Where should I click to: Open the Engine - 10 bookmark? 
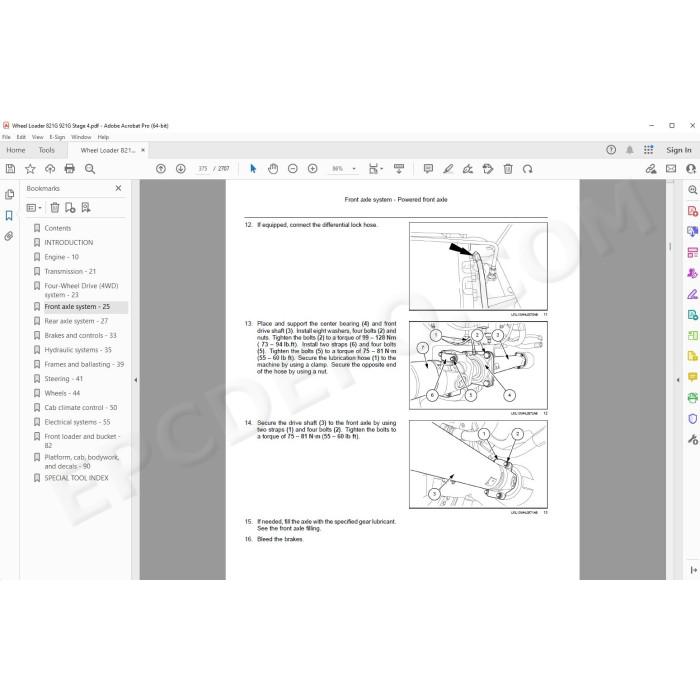[62, 257]
